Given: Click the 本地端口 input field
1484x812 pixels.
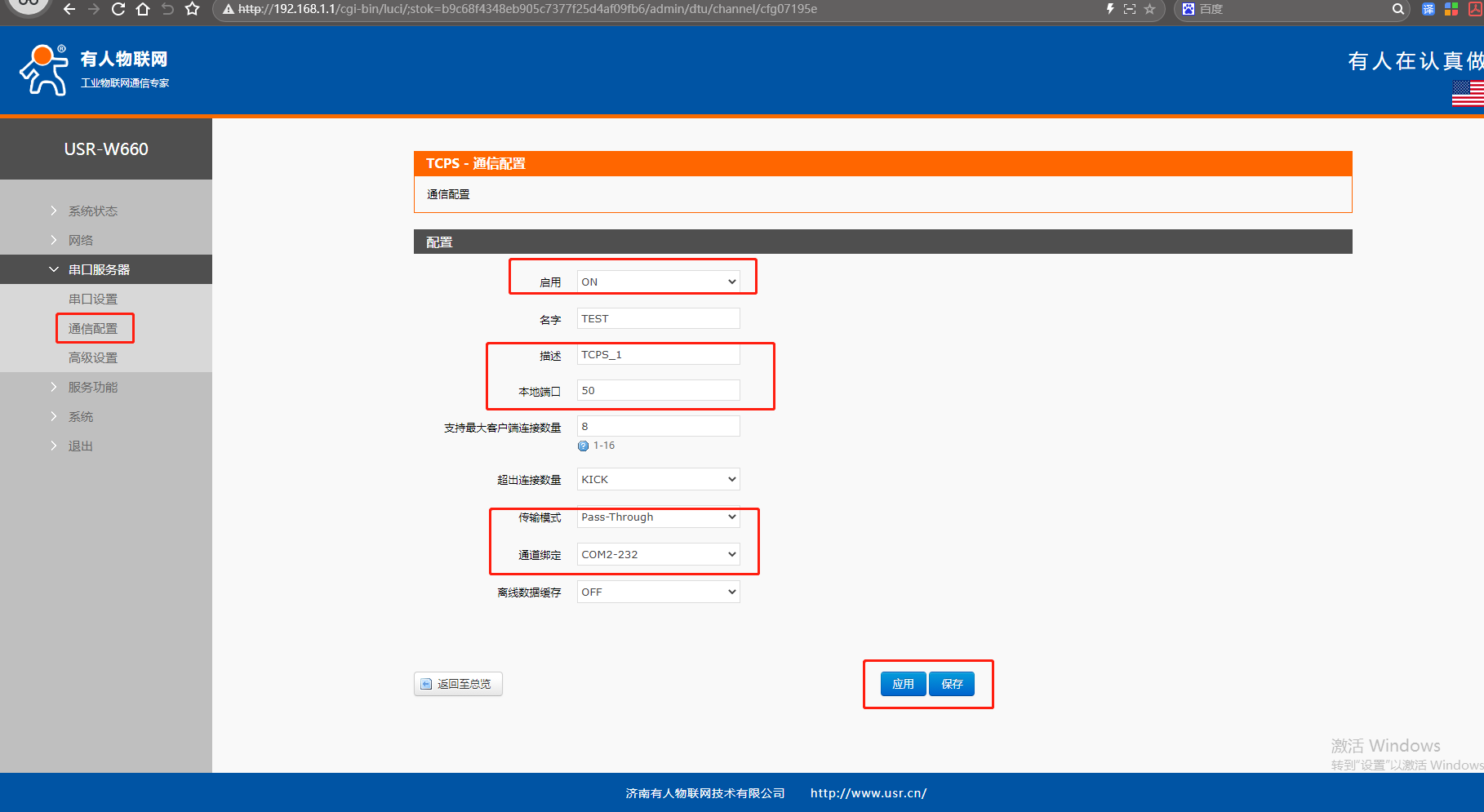Looking at the screenshot, I should point(658,390).
